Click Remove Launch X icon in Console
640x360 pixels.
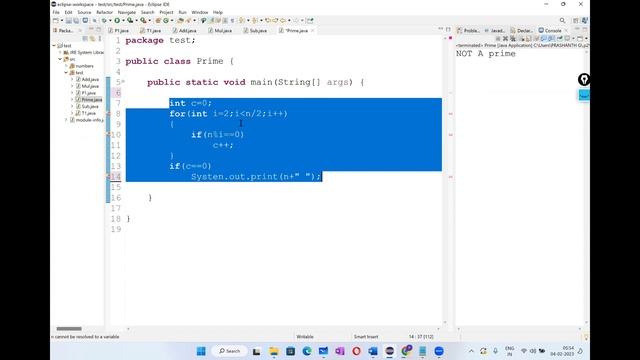505,38
